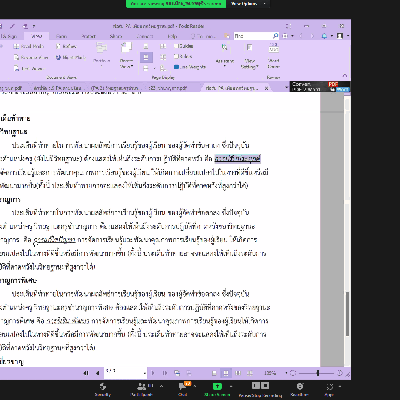Screen dimensions: 400x400
Task: Click the Reverse View icon
Action: [31, 58]
